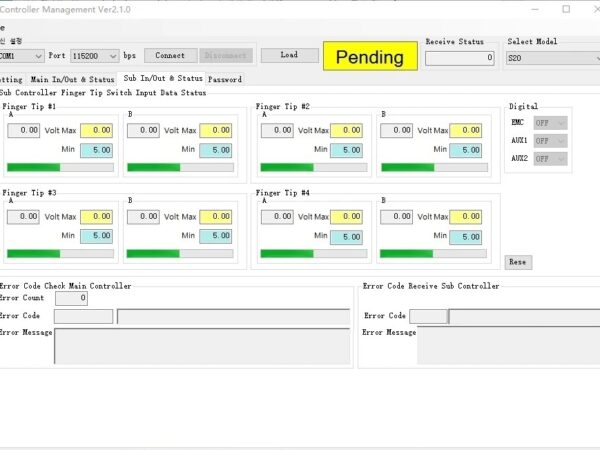Click Main Controller Error Code long field
The width and height of the screenshot is (600, 450).
(x=233, y=316)
